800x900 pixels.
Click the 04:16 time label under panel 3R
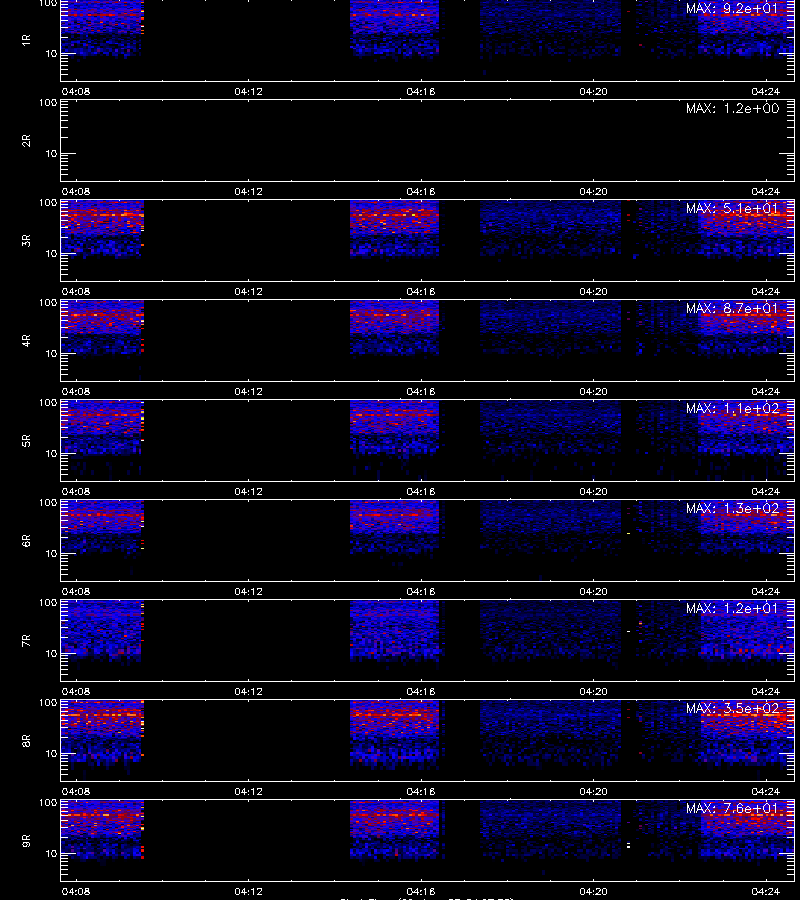[x=421, y=291]
